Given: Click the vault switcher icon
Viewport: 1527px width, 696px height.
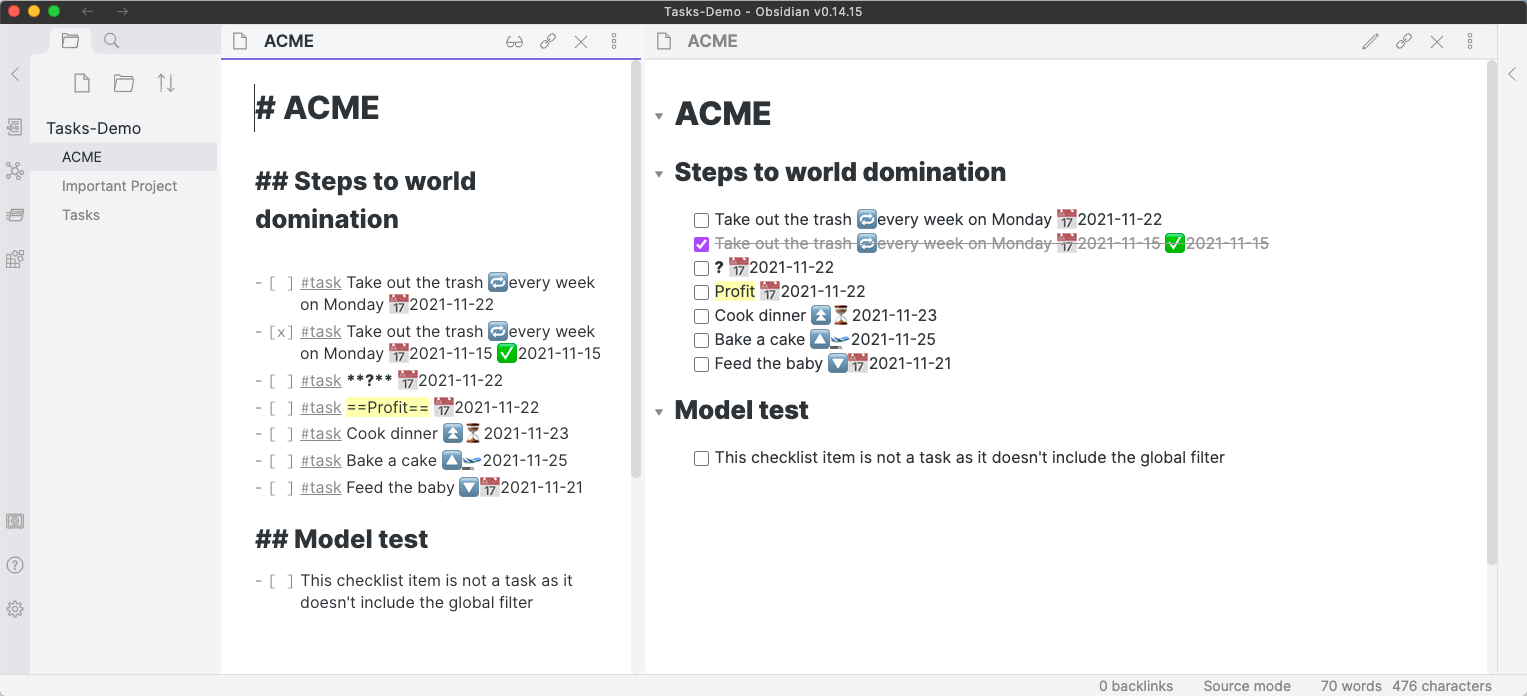Looking at the screenshot, I should pyautogui.click(x=15, y=520).
